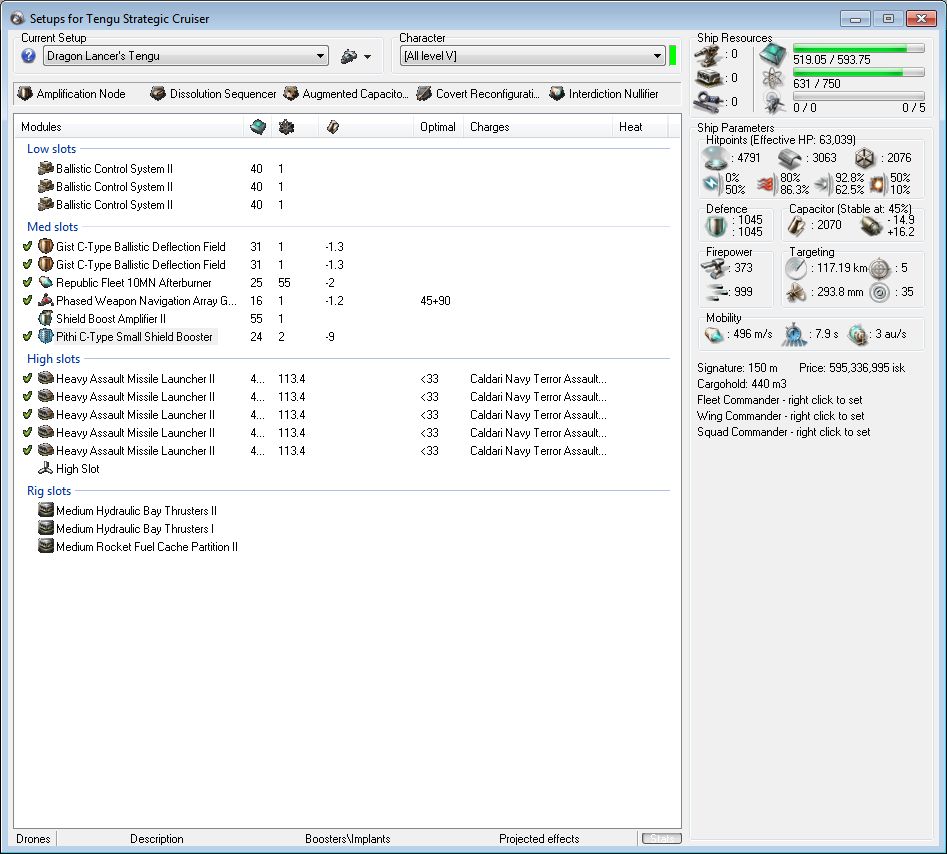Click Wing Commander - right click to set

tap(780, 416)
